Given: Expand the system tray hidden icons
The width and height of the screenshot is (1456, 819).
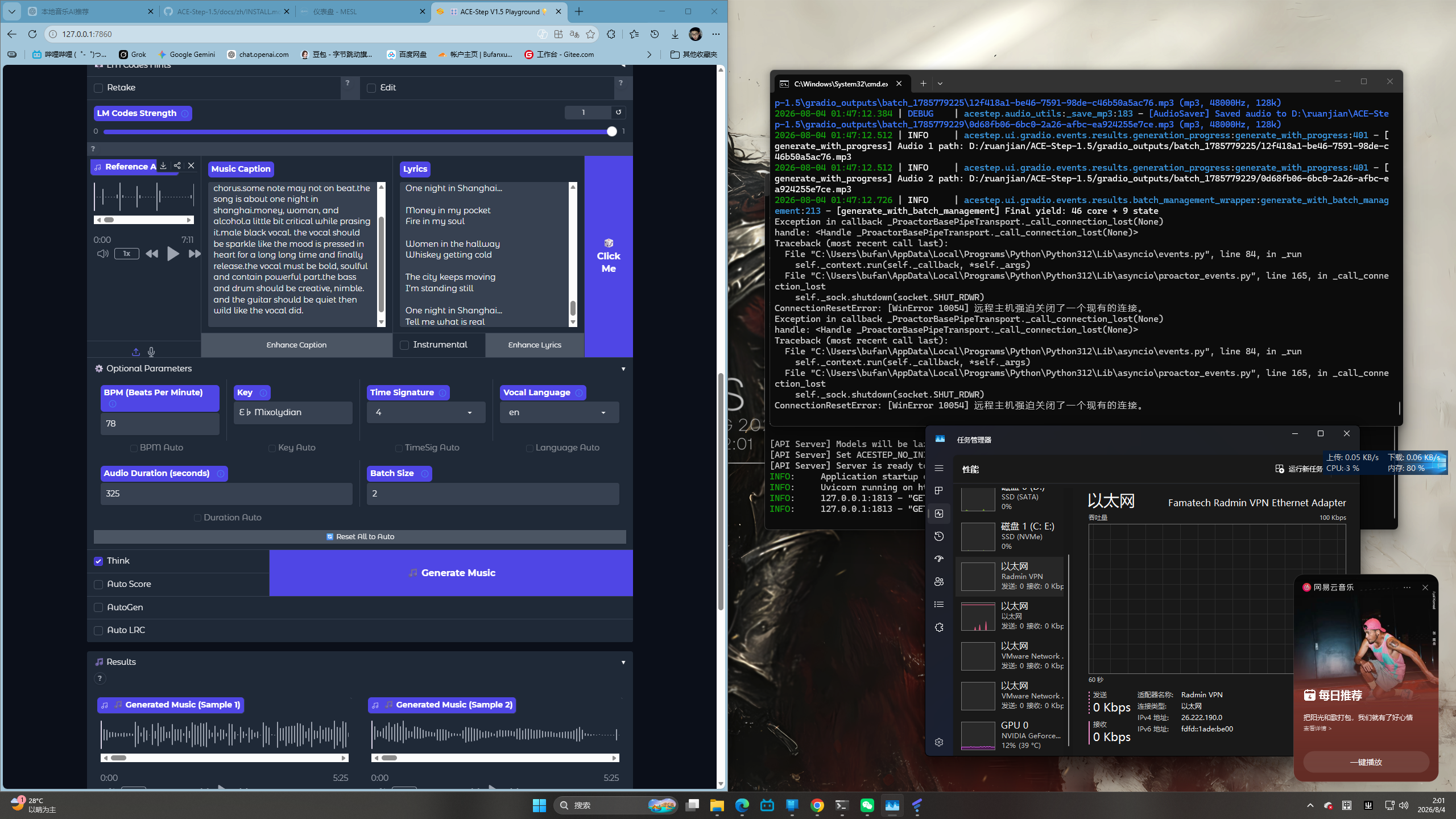Looking at the screenshot, I should point(1310,805).
